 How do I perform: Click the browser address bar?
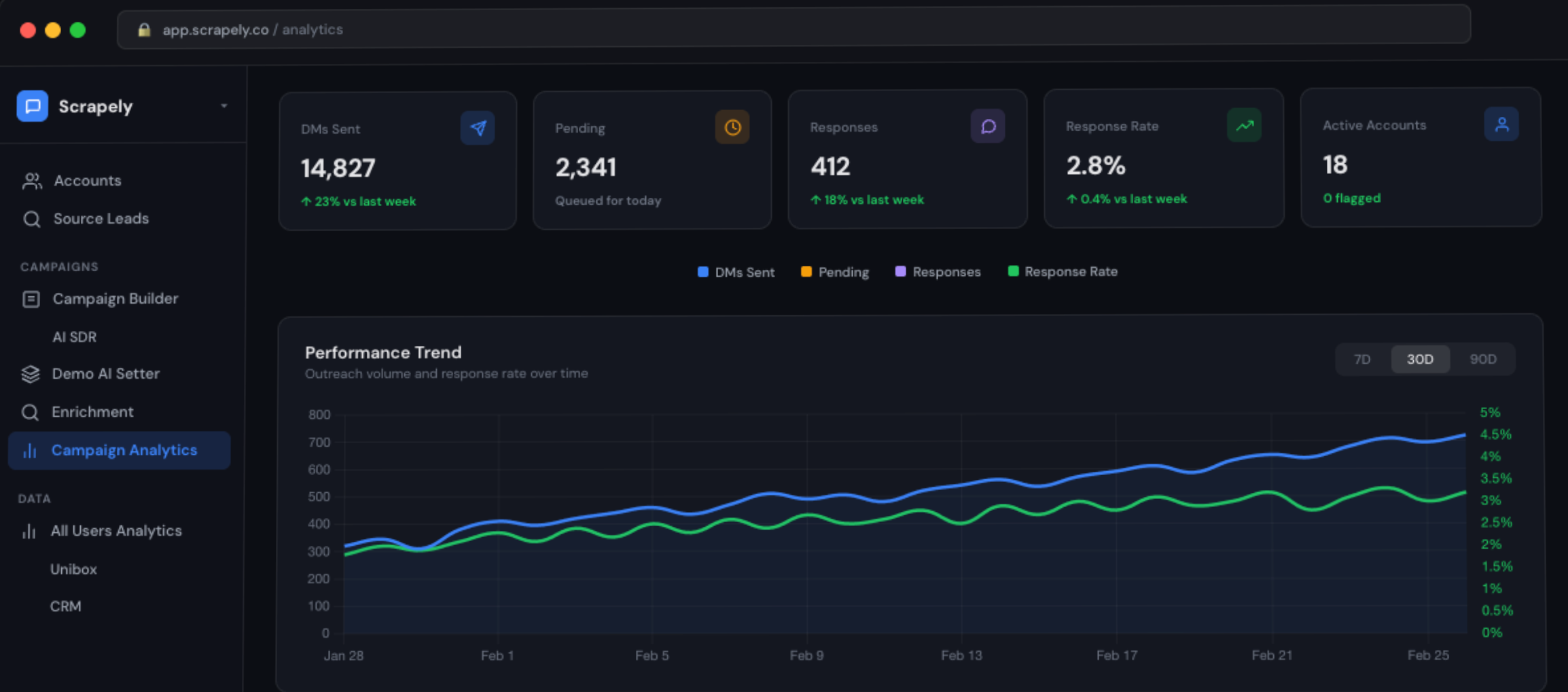[x=793, y=29]
